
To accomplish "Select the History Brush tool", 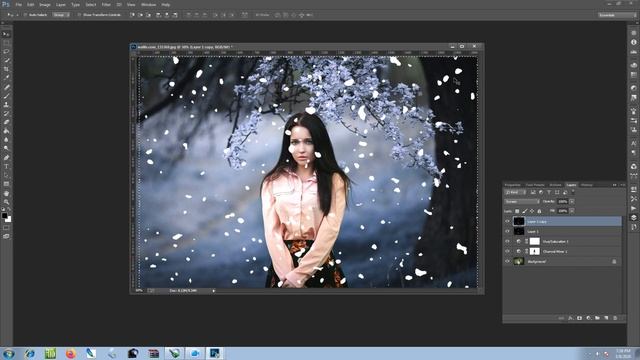I will click(6, 113).
